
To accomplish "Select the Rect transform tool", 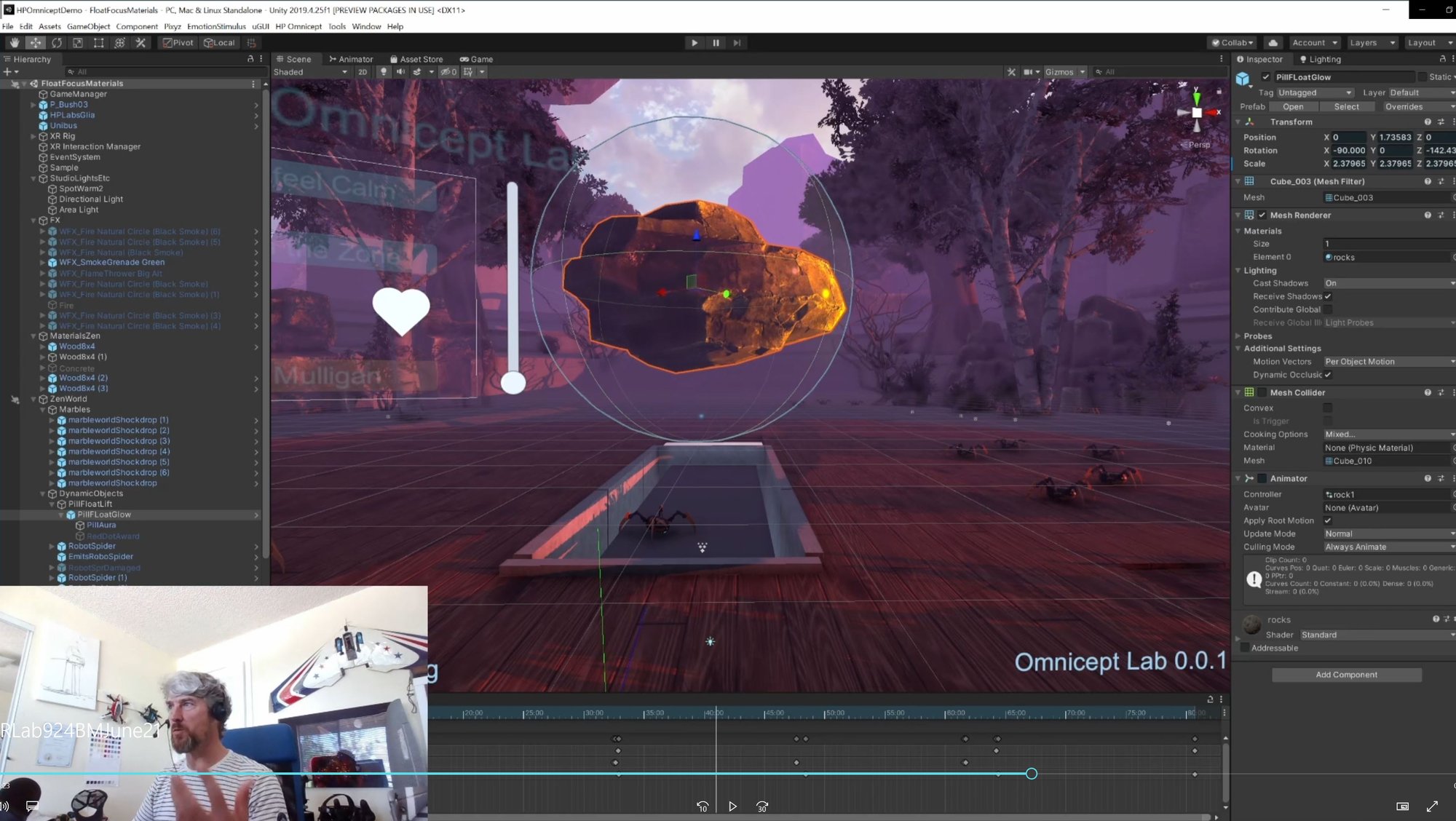I will click(x=98, y=43).
